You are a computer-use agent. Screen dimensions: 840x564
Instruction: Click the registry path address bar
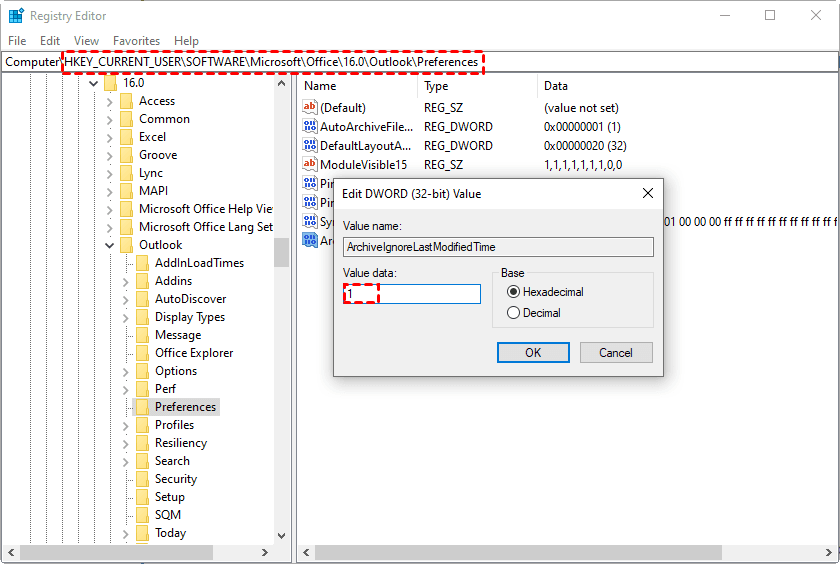tap(419, 62)
